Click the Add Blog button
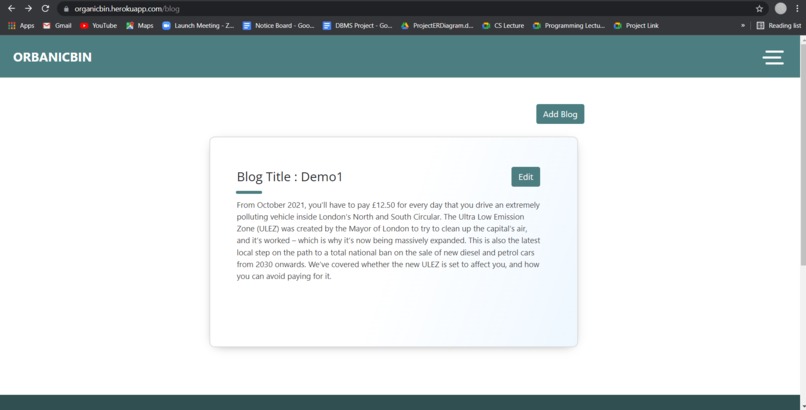The image size is (806, 410). pyautogui.click(x=560, y=114)
